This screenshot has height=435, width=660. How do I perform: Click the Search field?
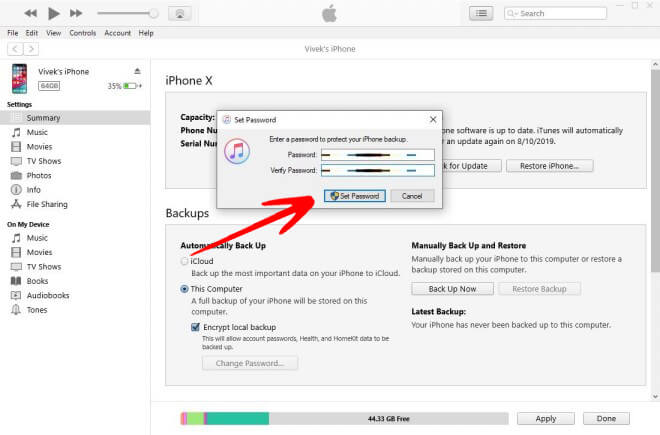tap(555, 13)
